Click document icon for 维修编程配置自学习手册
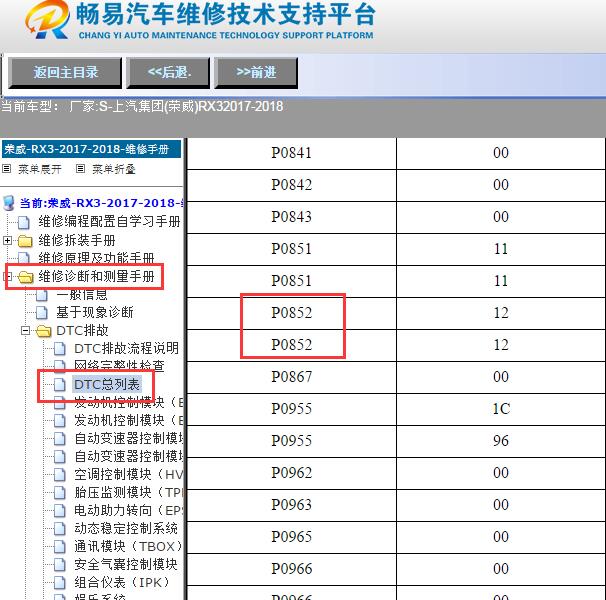The height and width of the screenshot is (600, 606). point(24,222)
